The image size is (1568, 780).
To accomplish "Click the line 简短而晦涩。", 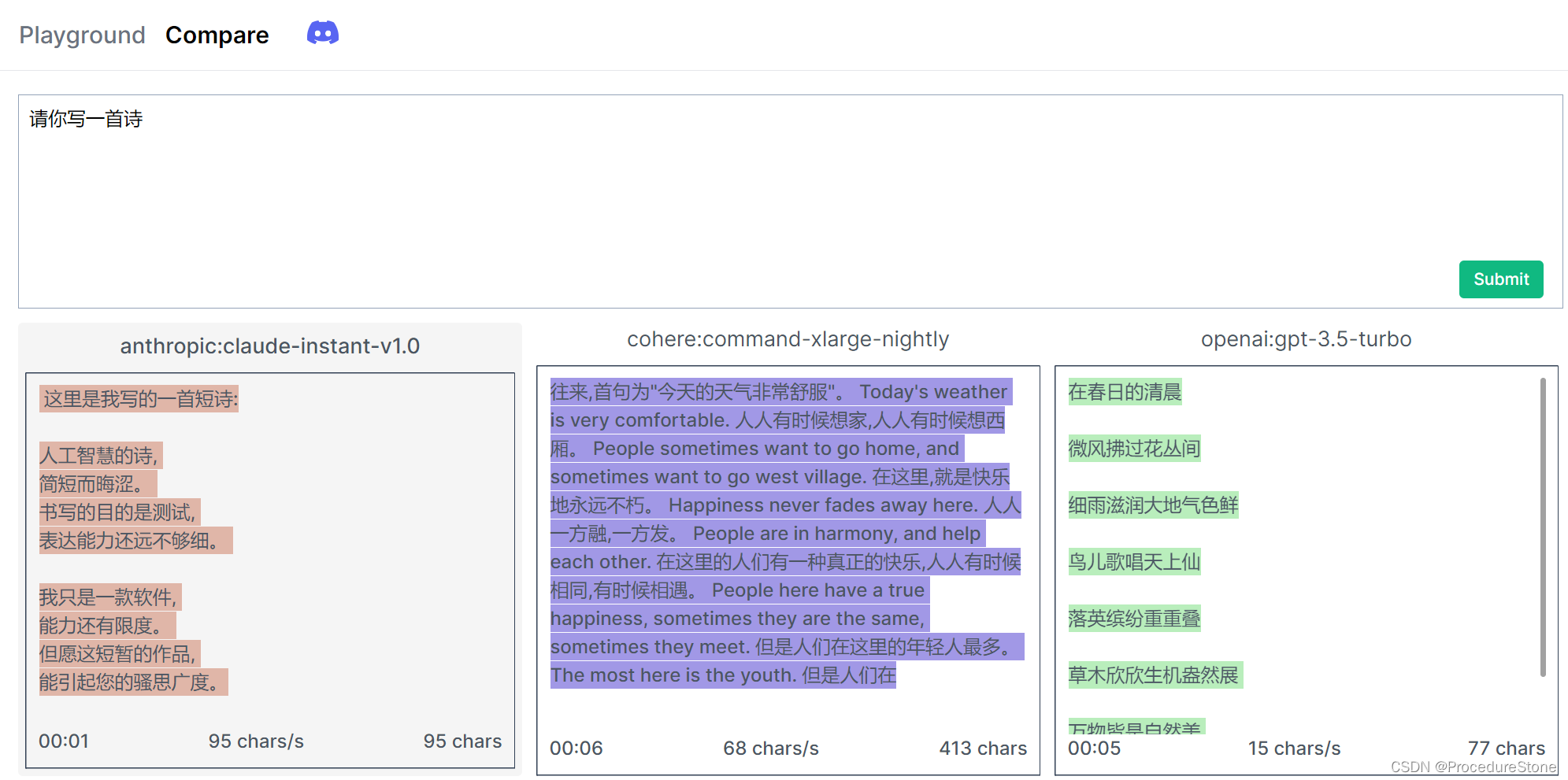I will point(98,484).
